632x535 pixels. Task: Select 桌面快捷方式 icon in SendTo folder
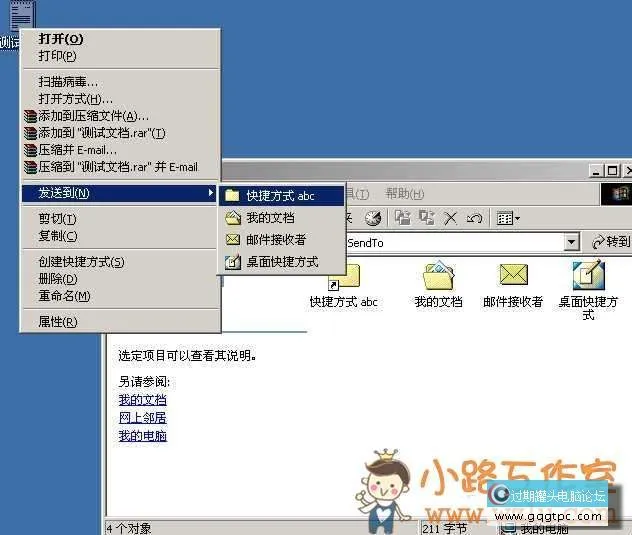click(588, 289)
